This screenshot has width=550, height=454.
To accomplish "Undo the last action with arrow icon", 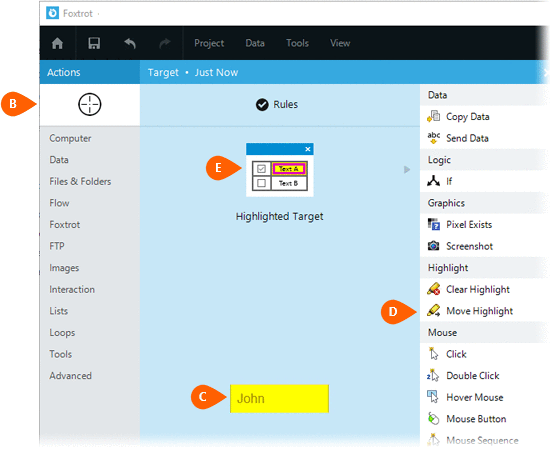I will (130, 43).
